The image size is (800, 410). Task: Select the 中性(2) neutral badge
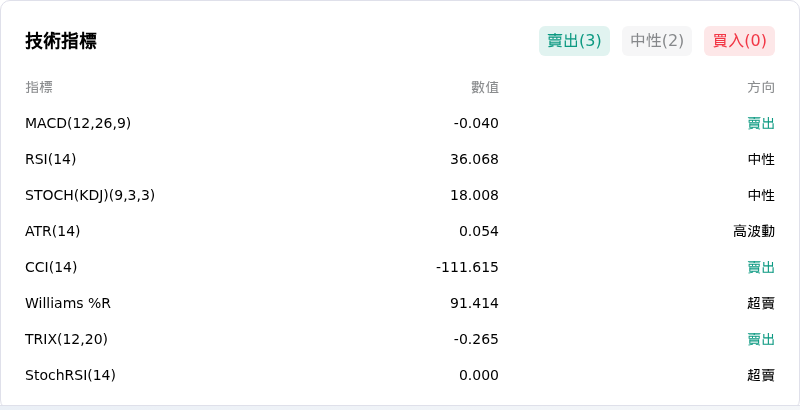pyautogui.click(x=657, y=41)
